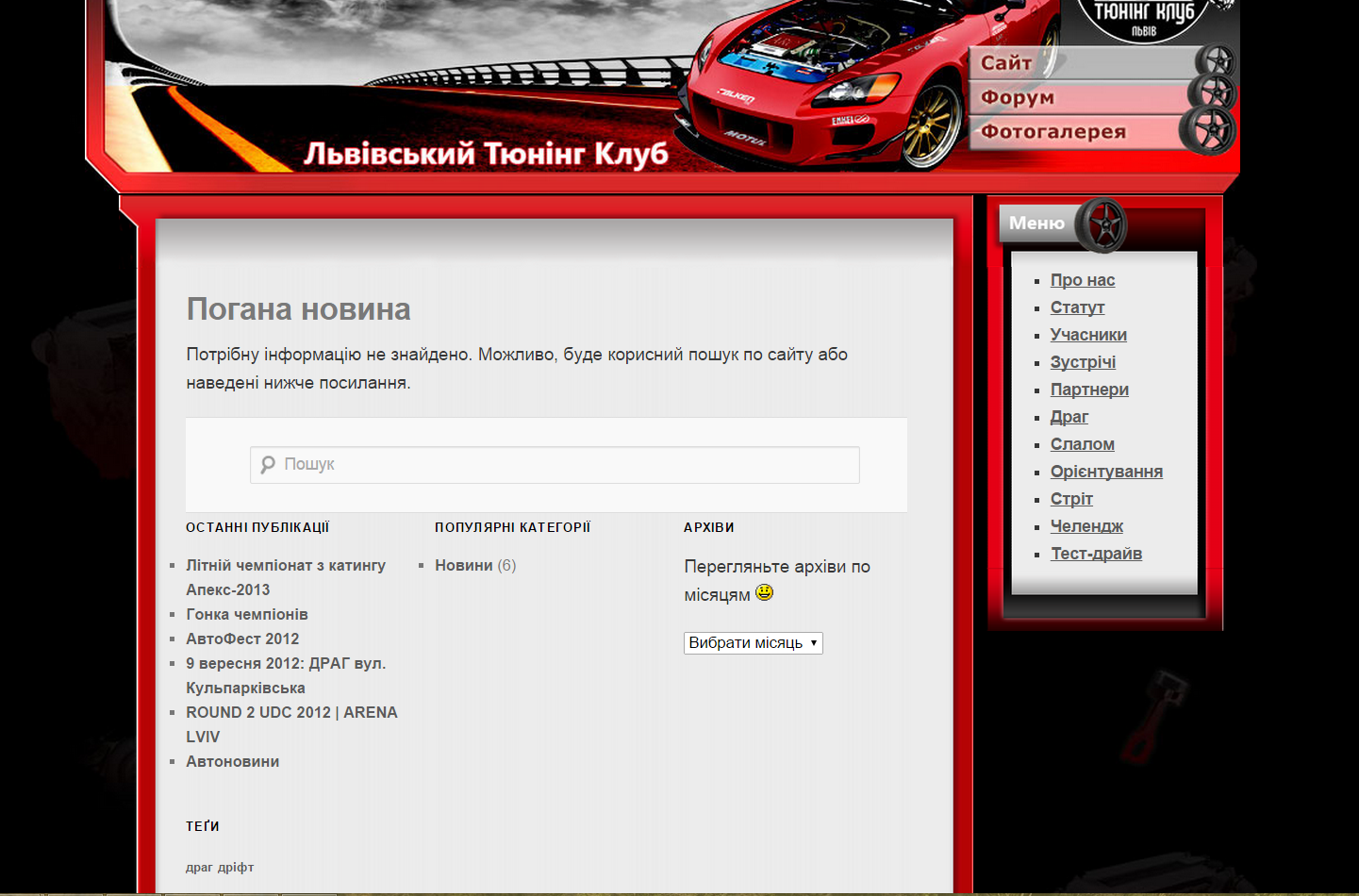
Task: Open post ROUND 2 UDC 2012 | ARENA LVIV
Action: (291, 724)
